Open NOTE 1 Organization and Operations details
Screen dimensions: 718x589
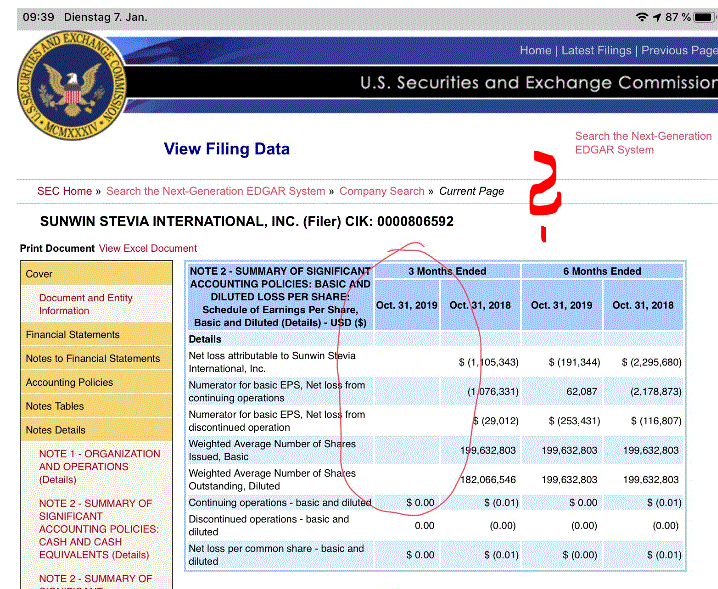[x=100, y=466]
